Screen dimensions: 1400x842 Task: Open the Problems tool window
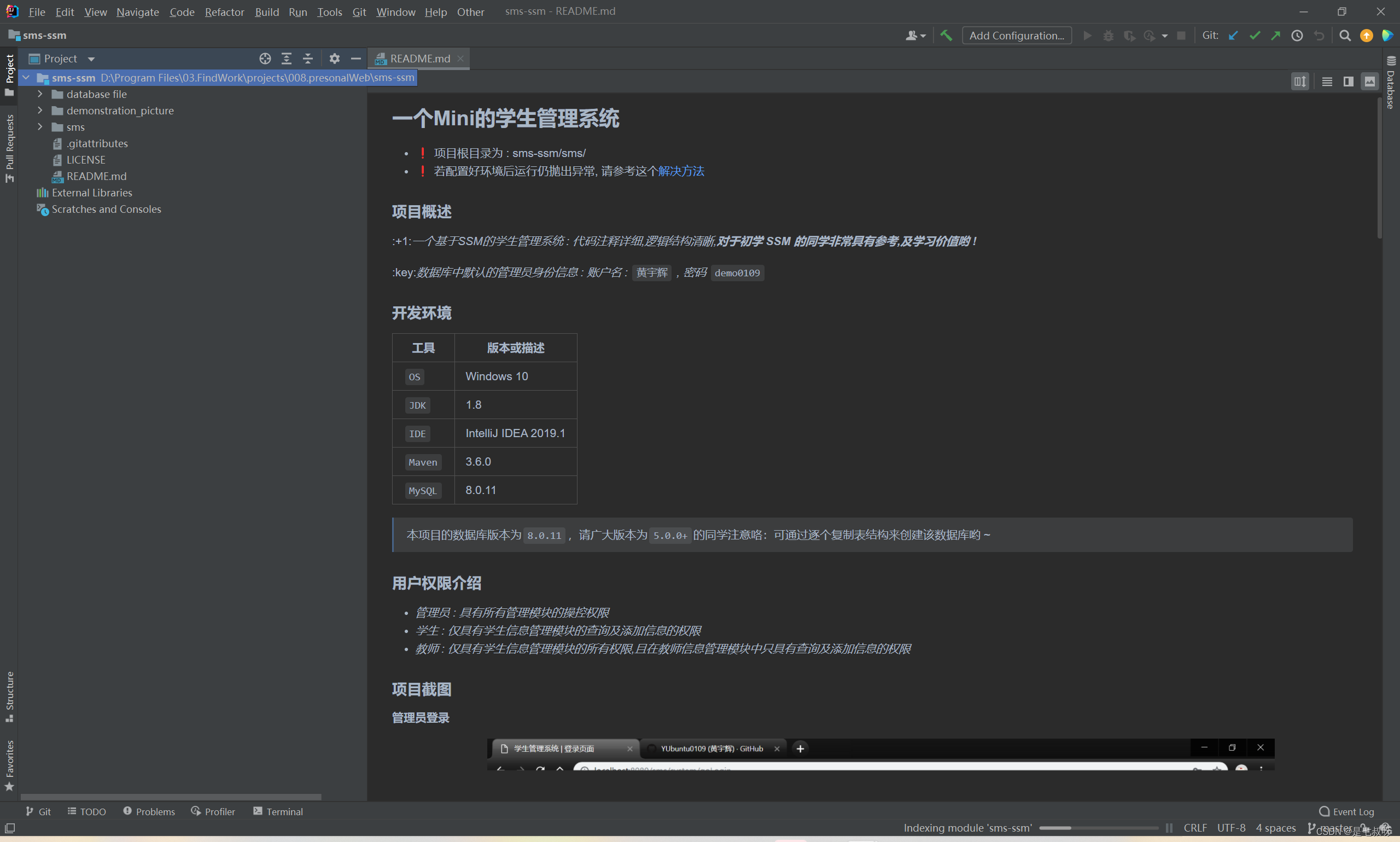[149, 811]
